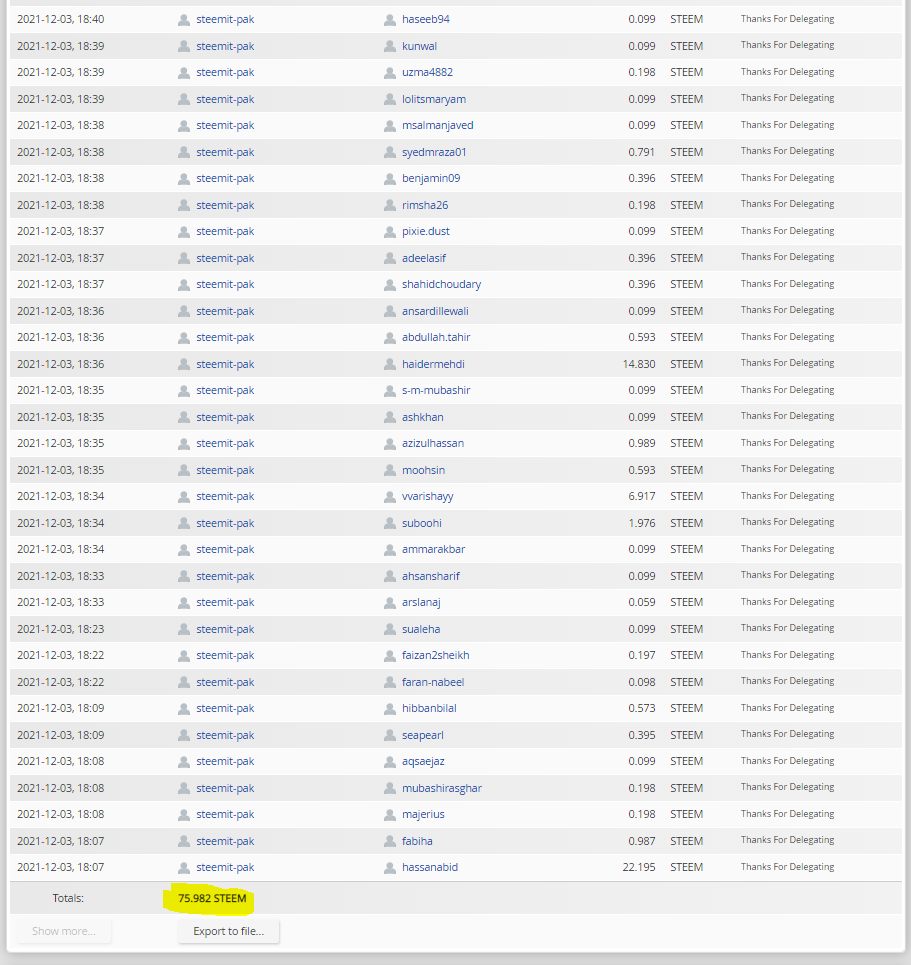Open the sualeha recipient link
Viewport: 911px width, 965px height.
point(421,629)
